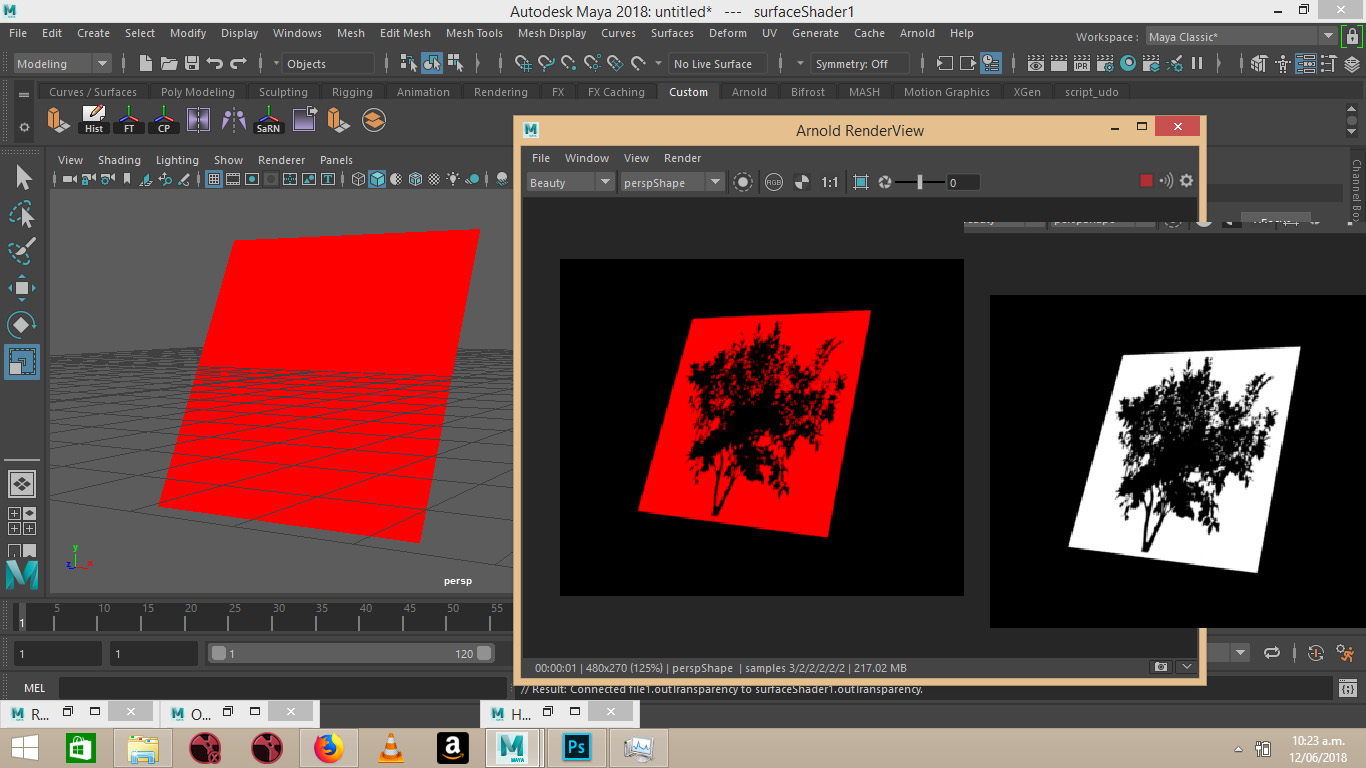
Task: Adjust the RenderView exposure slider
Action: tap(919, 182)
